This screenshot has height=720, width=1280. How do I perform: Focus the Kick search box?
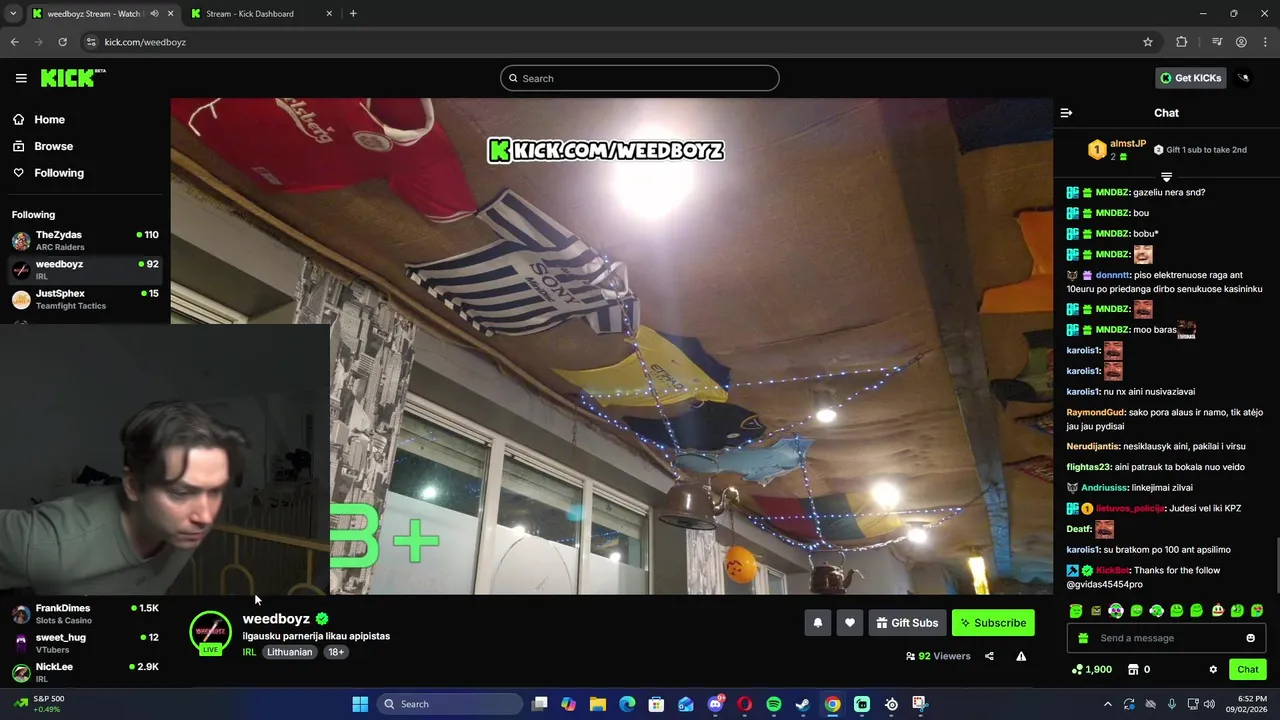click(640, 78)
